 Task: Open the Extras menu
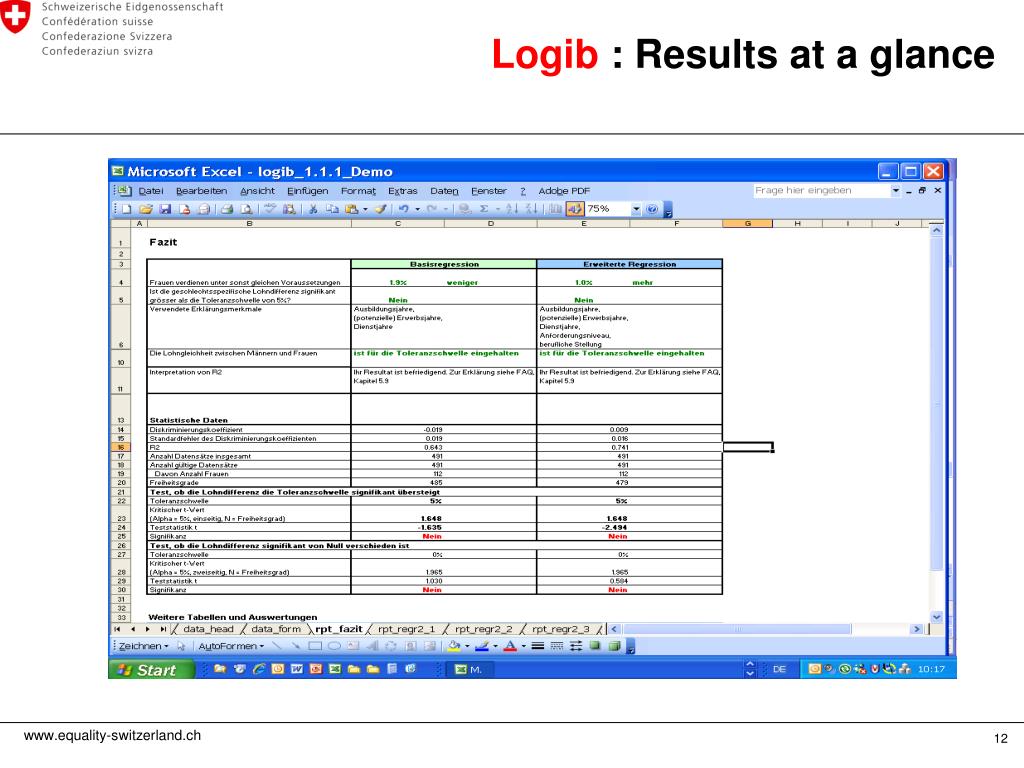(402, 191)
